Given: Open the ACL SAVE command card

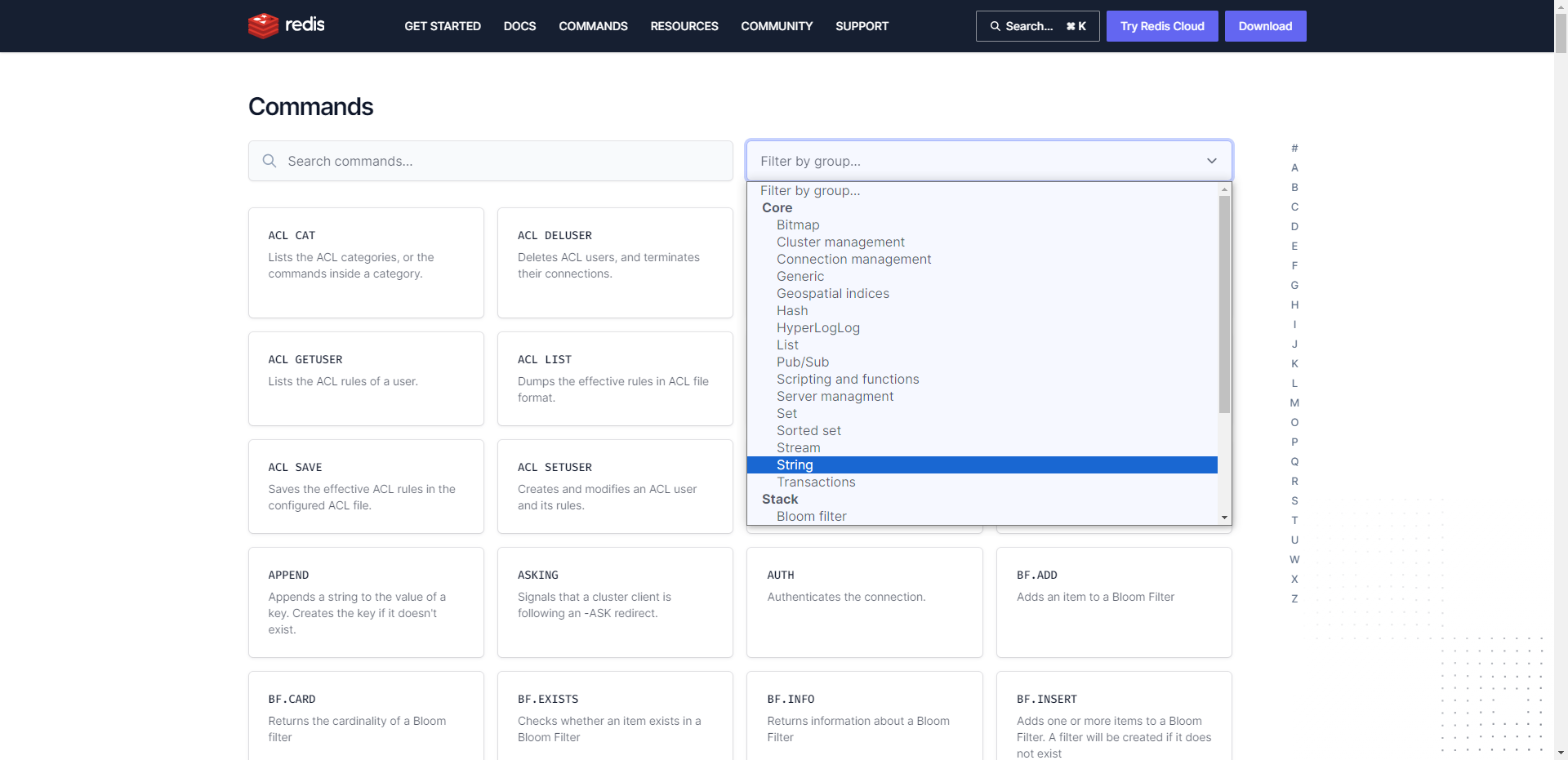Looking at the screenshot, I should point(366,487).
